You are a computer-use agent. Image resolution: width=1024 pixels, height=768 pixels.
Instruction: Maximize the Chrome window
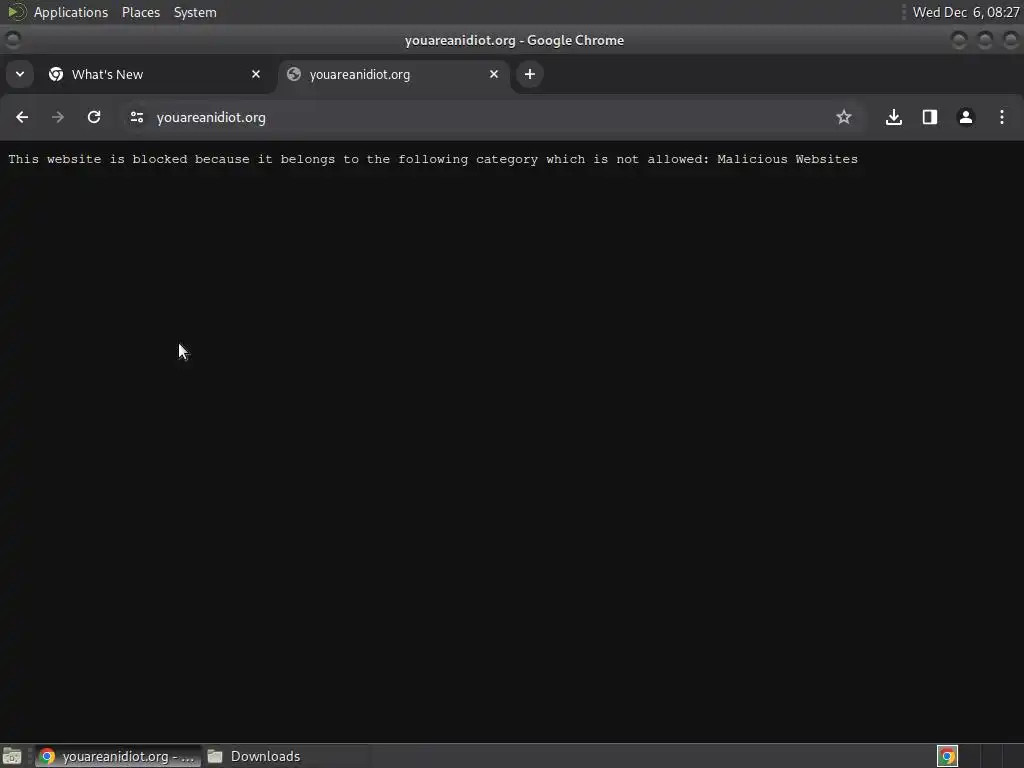[x=985, y=40]
